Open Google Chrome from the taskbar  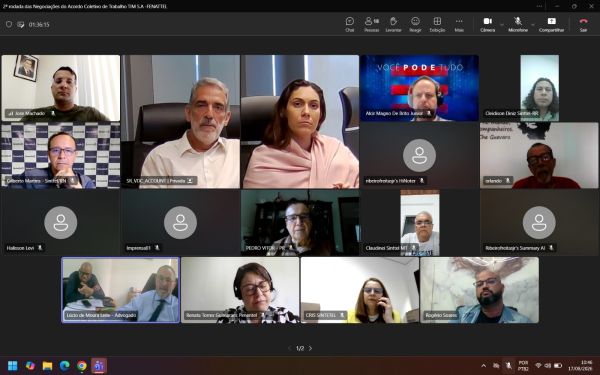[x=82, y=365]
